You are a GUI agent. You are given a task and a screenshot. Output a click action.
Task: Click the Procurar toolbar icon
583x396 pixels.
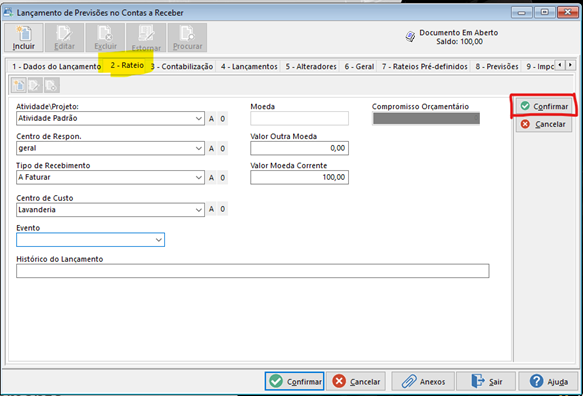click(187, 37)
